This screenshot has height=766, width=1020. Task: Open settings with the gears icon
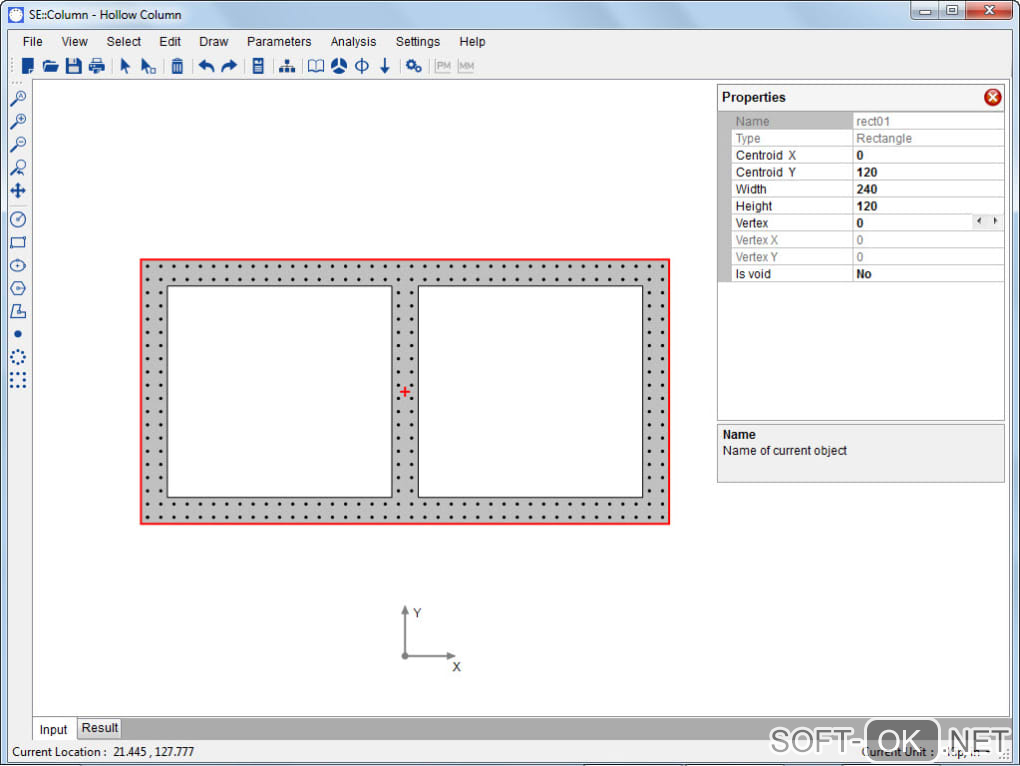(414, 66)
